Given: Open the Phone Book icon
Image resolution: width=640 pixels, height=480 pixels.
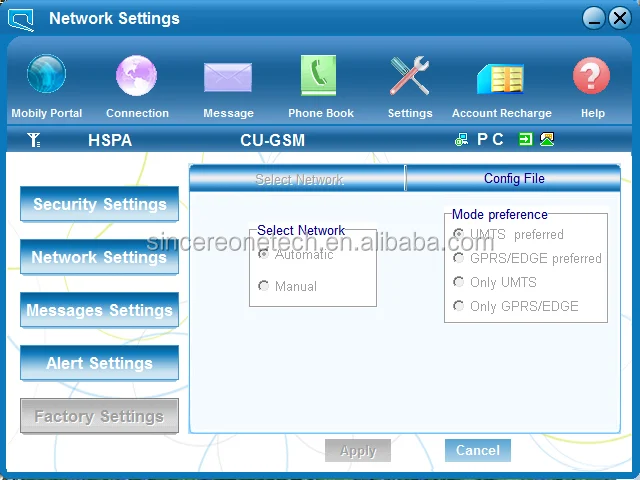Looking at the screenshot, I should pos(319,76).
